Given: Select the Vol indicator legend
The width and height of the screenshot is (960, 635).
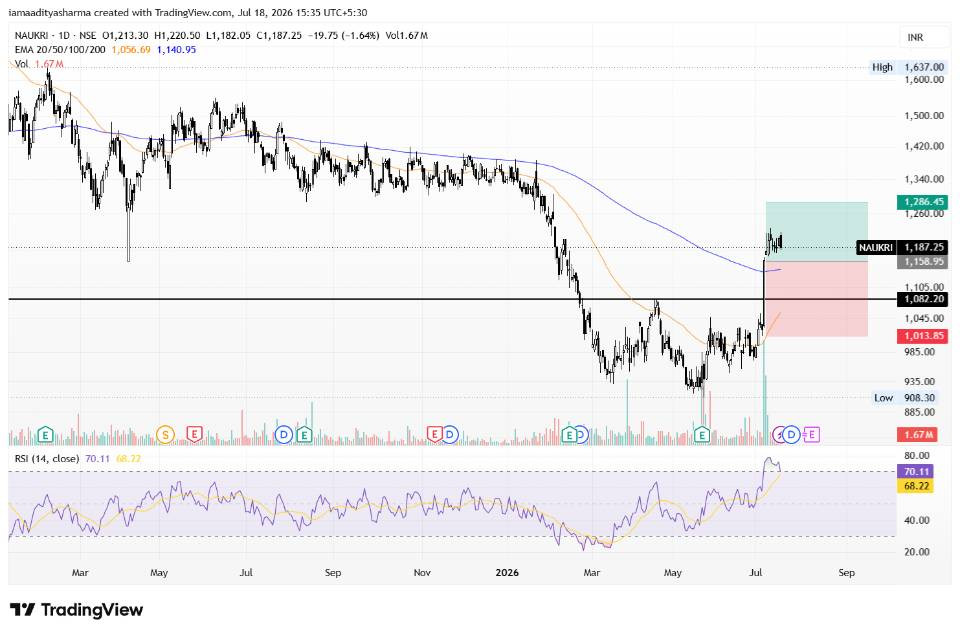Looking at the screenshot, I should coord(21,64).
